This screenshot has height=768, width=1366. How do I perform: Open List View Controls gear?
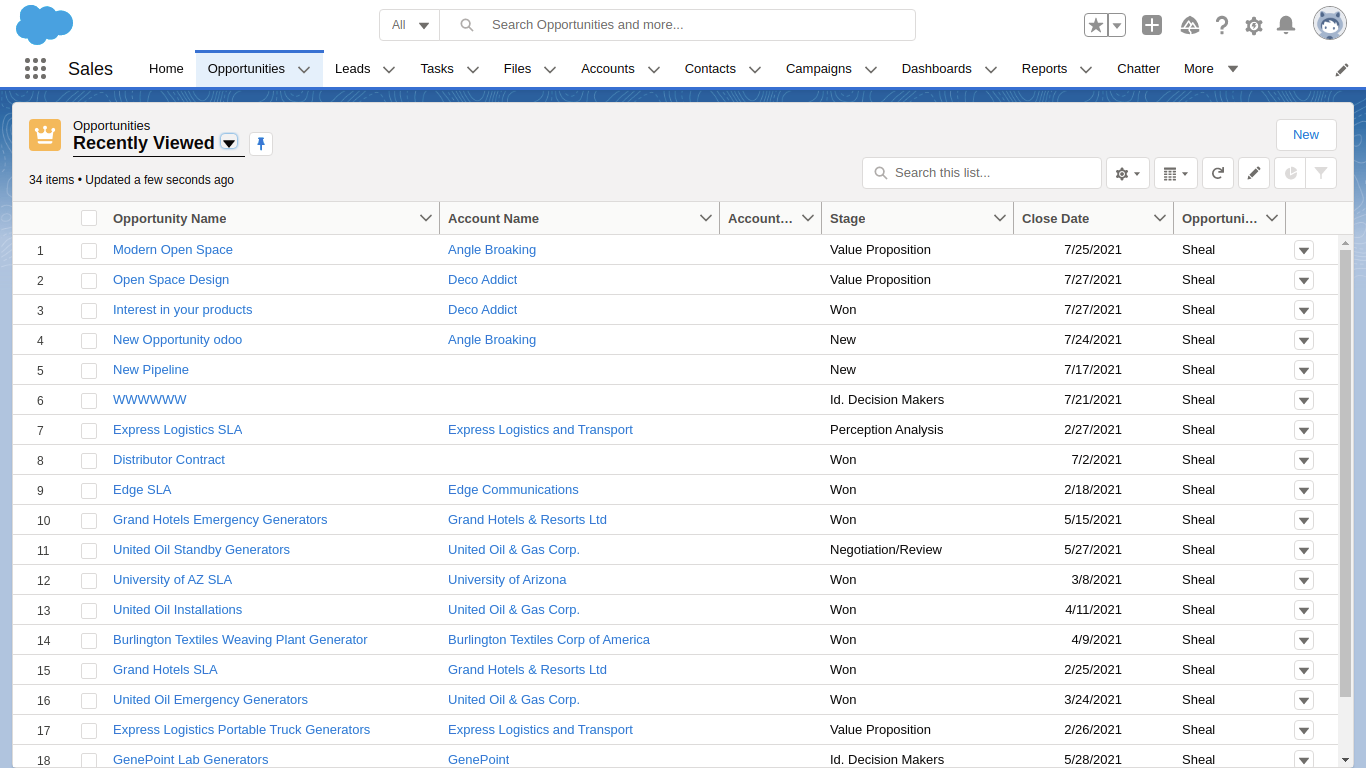[1127, 173]
